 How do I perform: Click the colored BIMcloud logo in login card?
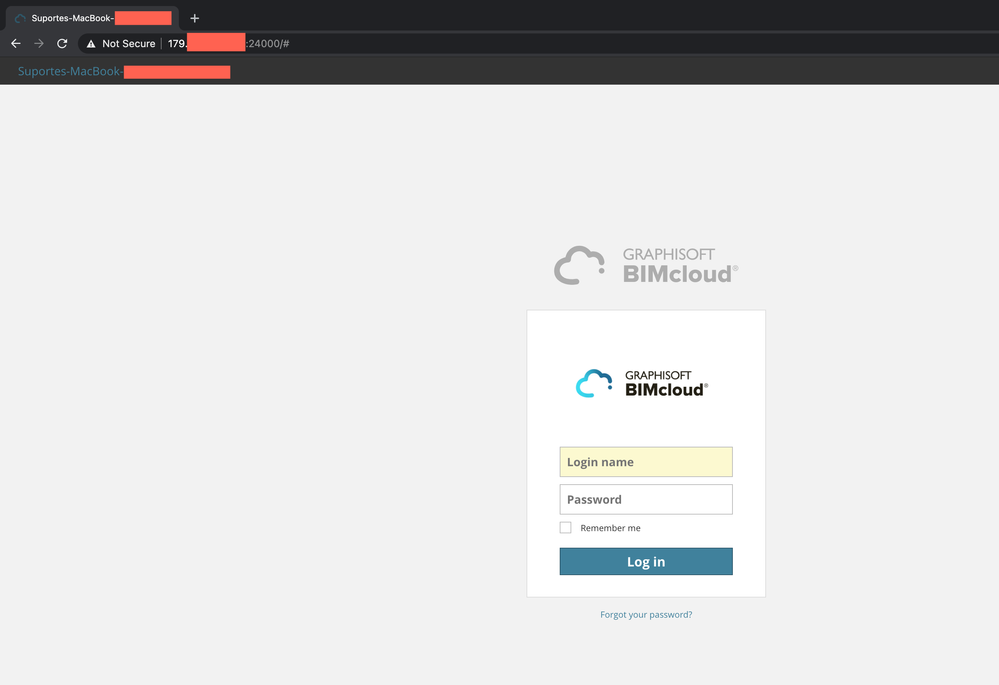pyautogui.click(x=642, y=384)
